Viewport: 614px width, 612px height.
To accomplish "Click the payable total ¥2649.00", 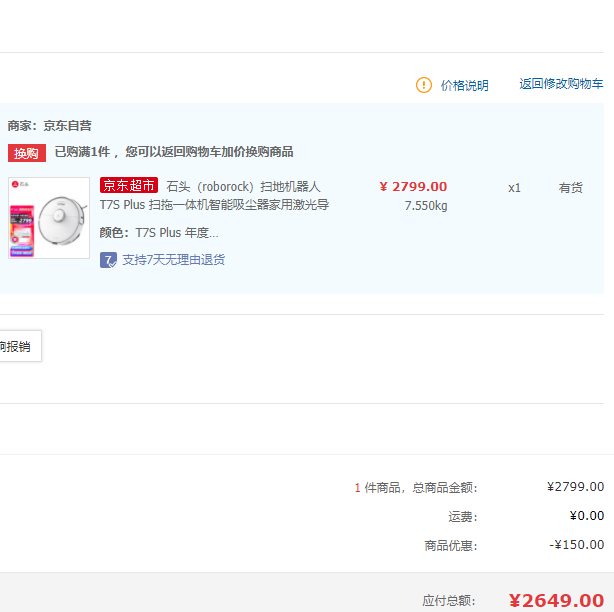I will 556,601.
